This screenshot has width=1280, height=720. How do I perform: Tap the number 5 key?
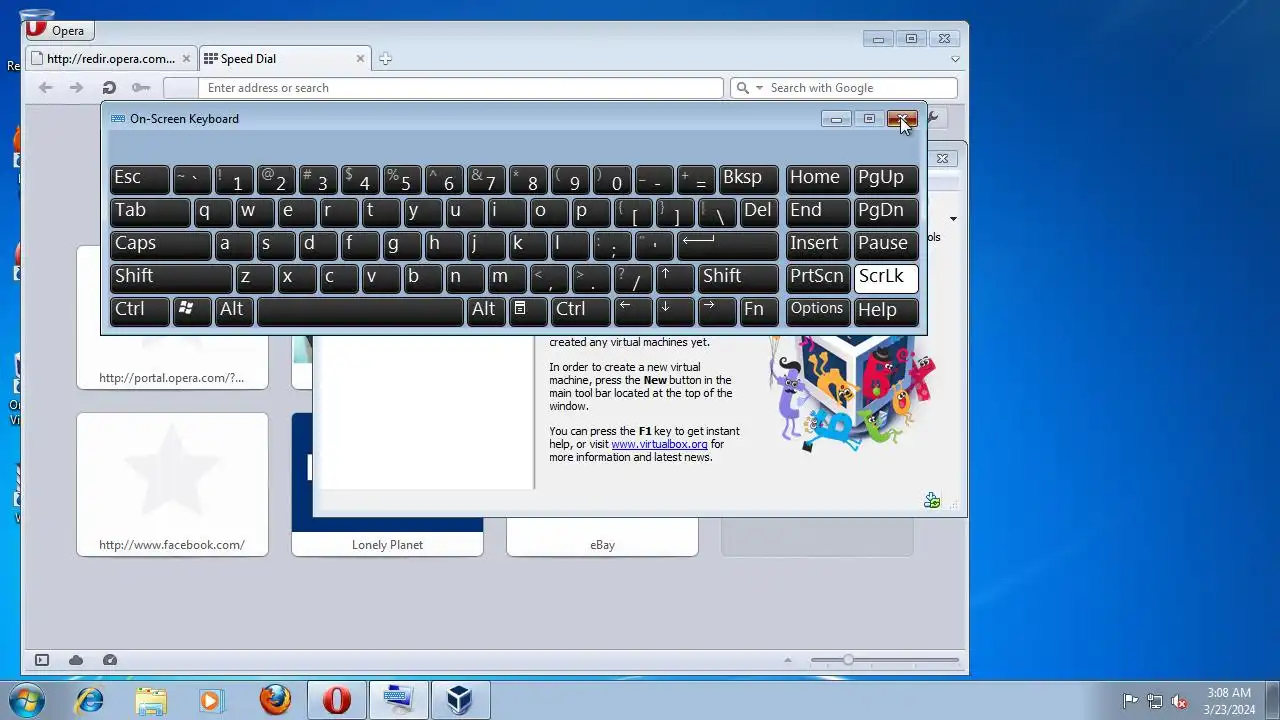tap(402, 178)
